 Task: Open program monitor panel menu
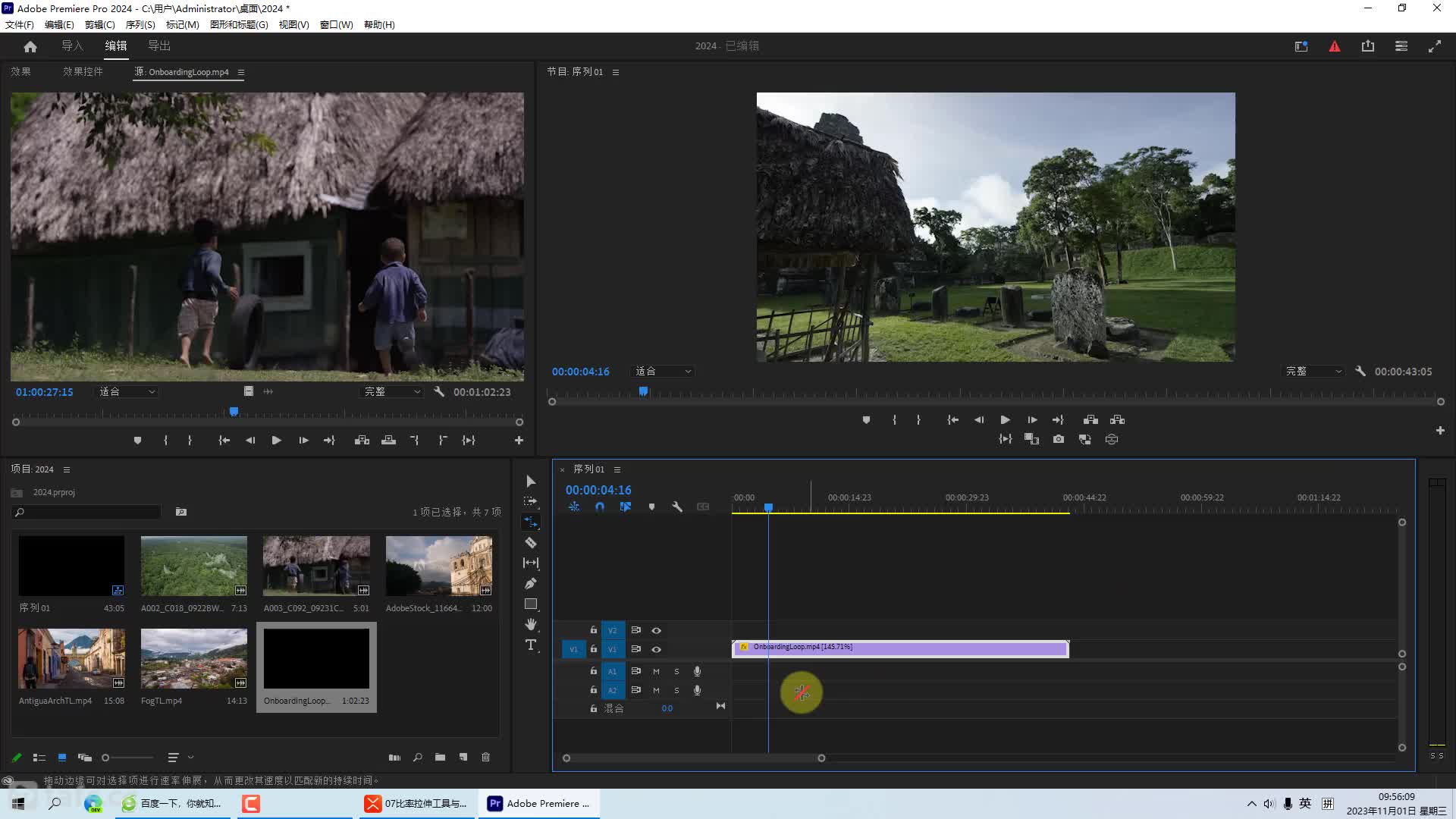pos(616,72)
